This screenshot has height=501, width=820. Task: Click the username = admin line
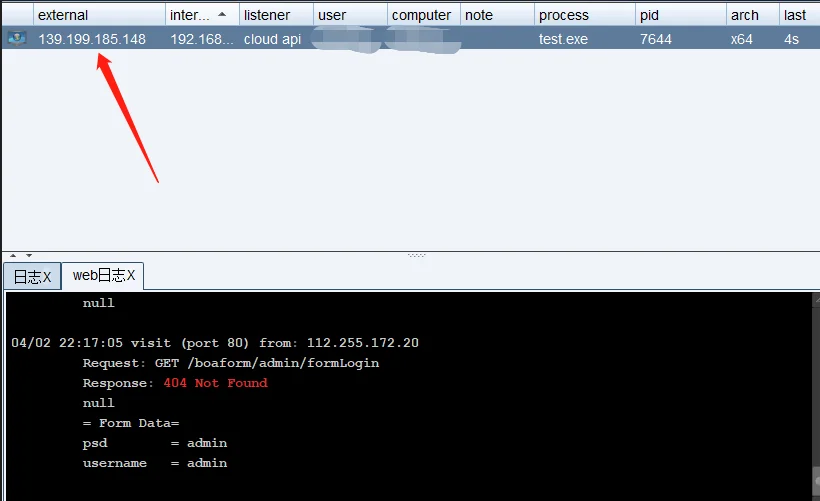[x=155, y=463]
